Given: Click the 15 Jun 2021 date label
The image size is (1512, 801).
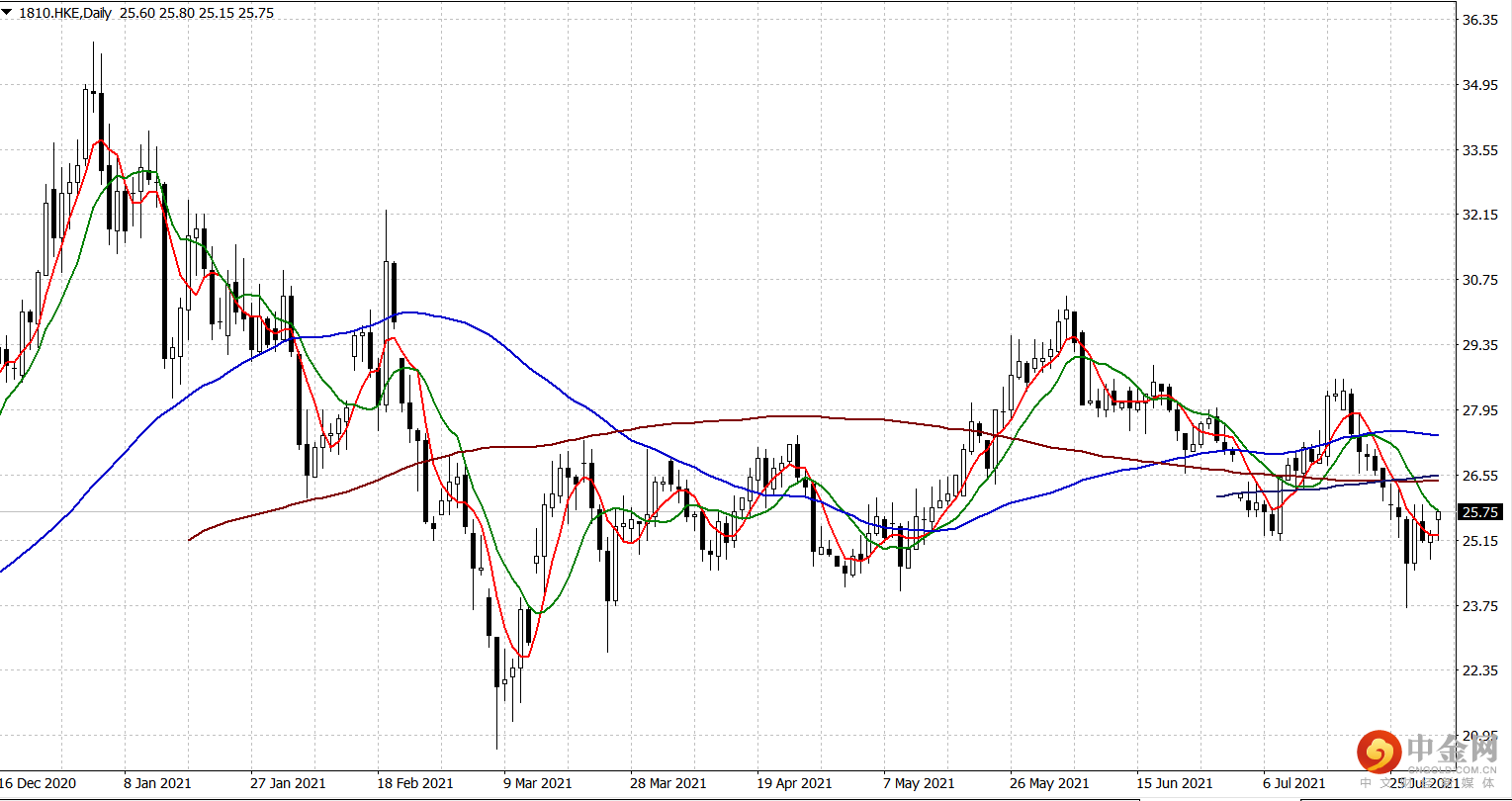Looking at the screenshot, I should [1175, 783].
